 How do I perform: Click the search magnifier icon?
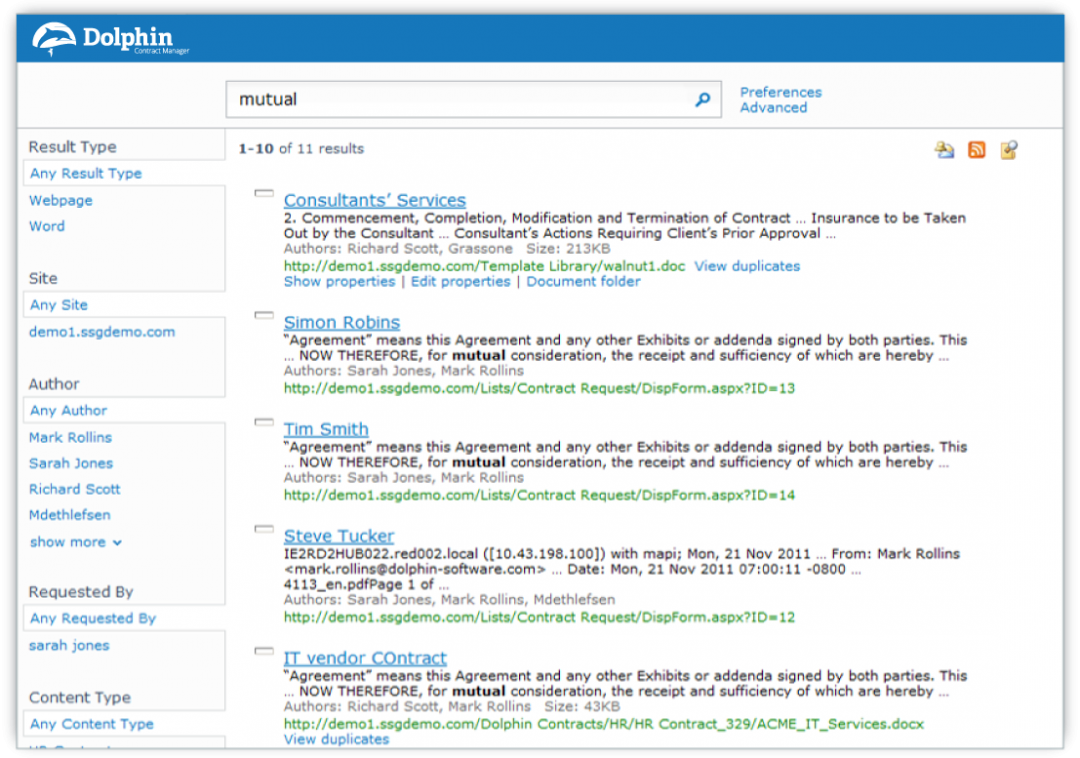(x=703, y=99)
